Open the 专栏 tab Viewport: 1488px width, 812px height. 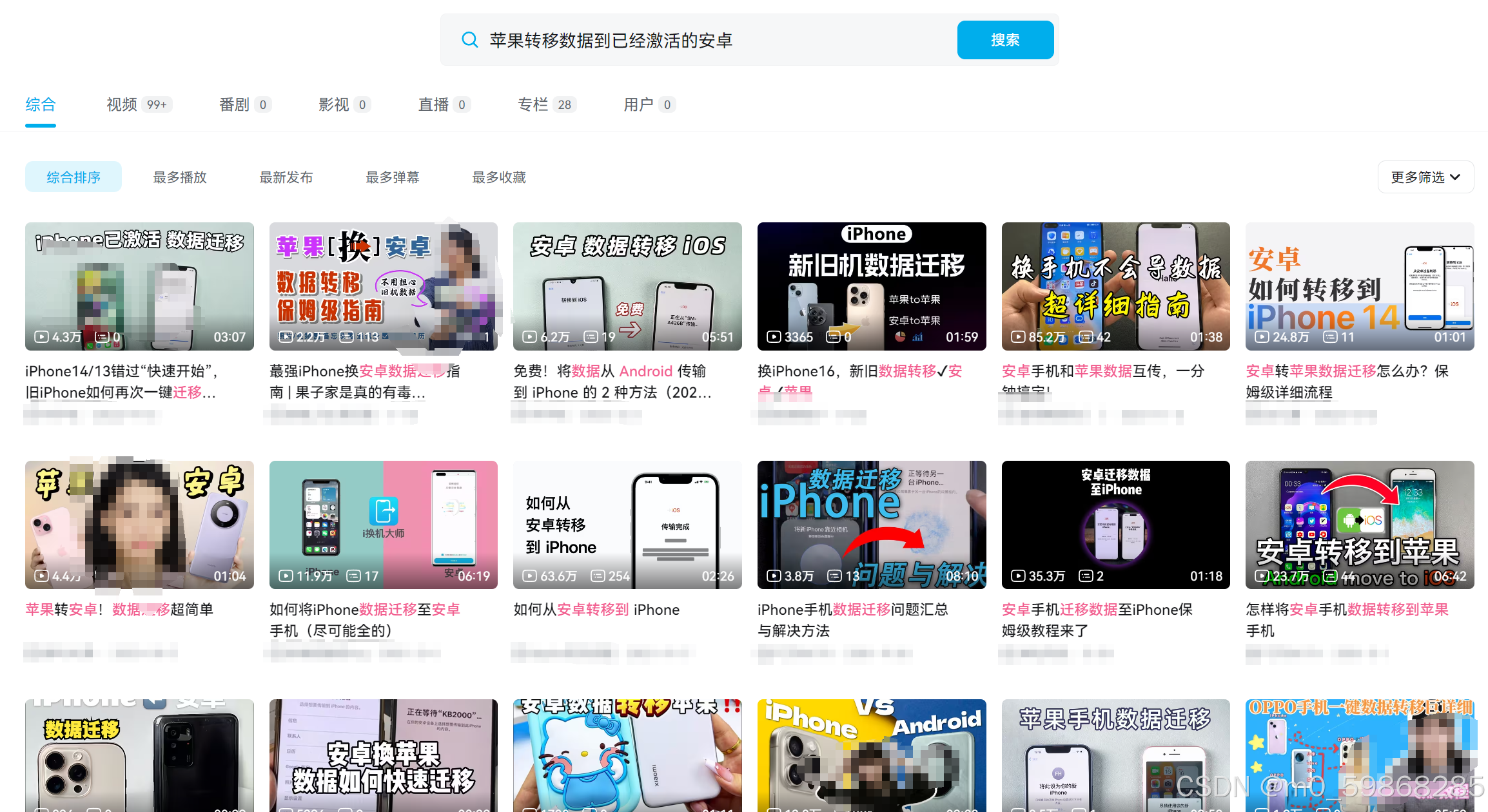tap(533, 104)
